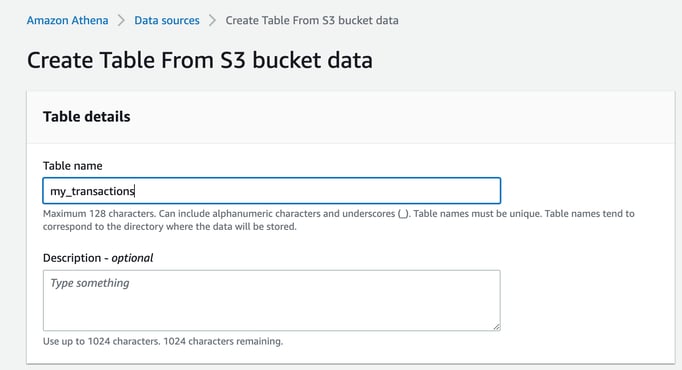Click 'Create Table From S3 bucket data' breadcrumb text
The height and width of the screenshot is (370, 682).
312,20
